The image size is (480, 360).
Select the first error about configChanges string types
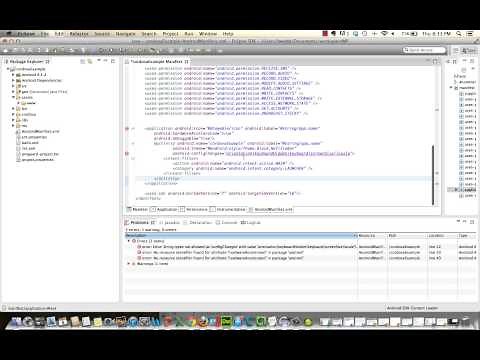248,247
